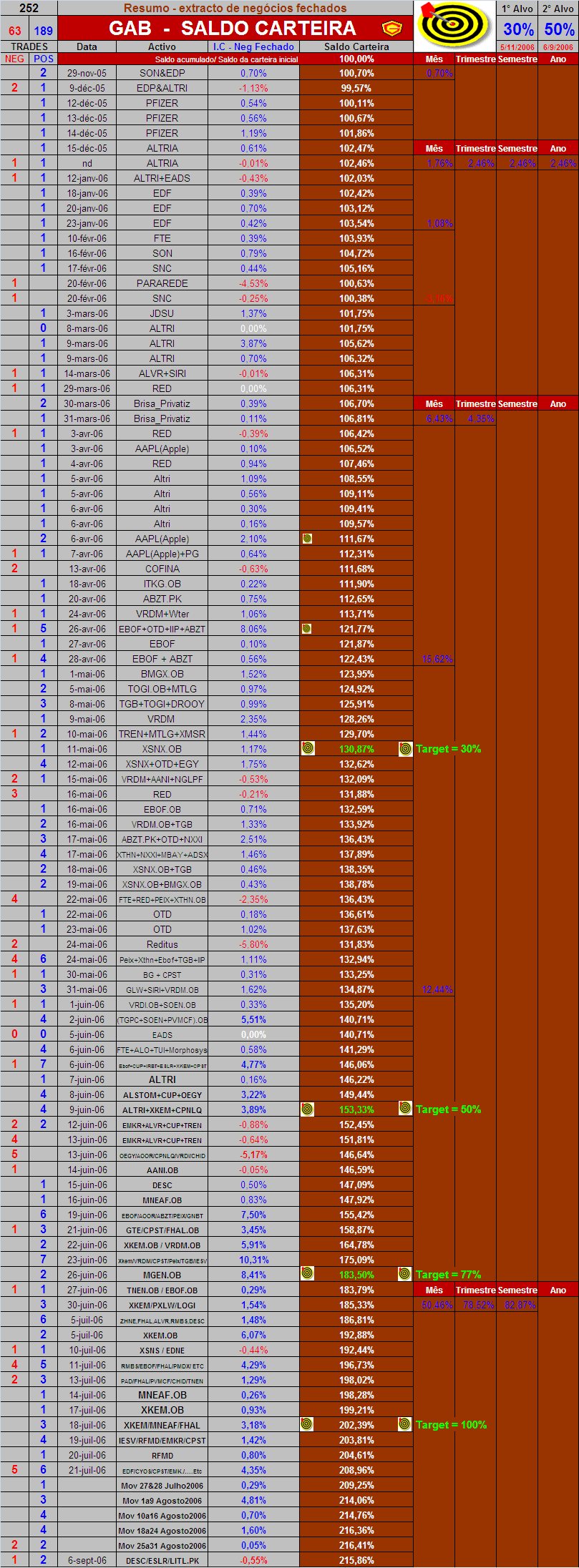This screenshot has width=579, height=1568.
Task: Select the red '63' negative count
Action: pos(15,31)
